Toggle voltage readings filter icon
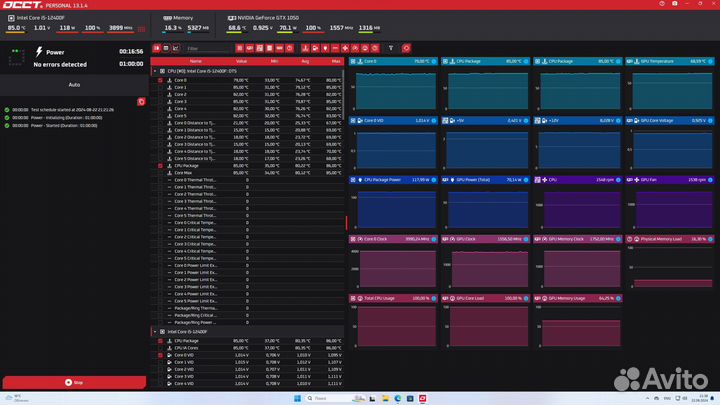The width and height of the screenshot is (720, 405). pos(315,48)
